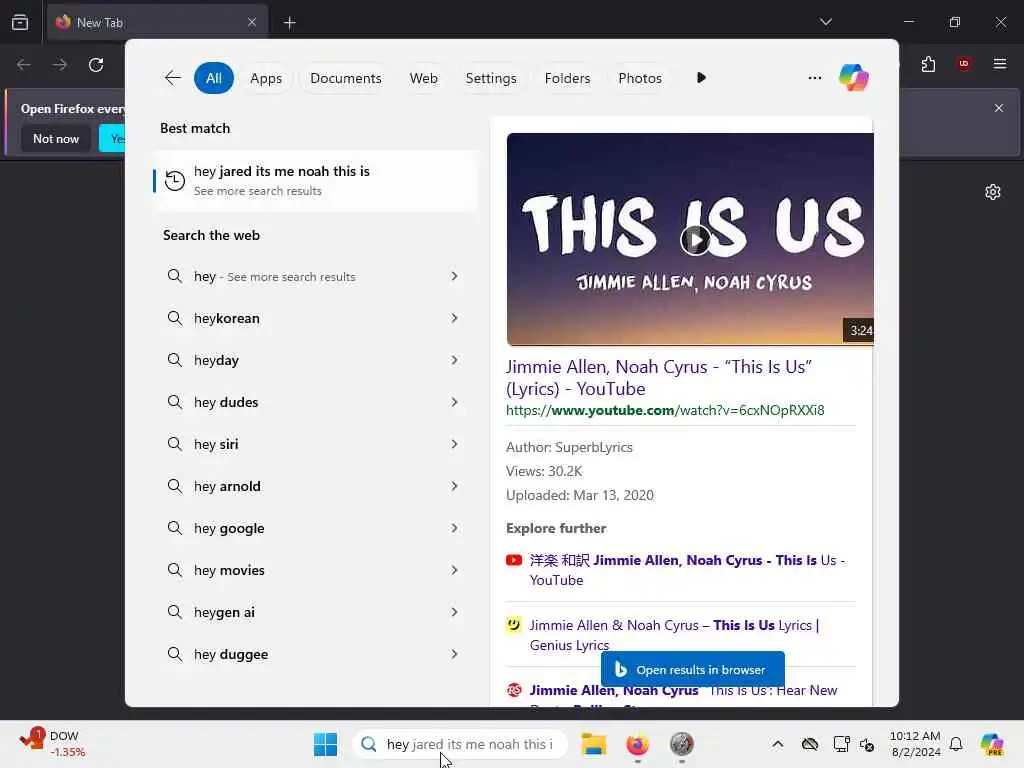Image resolution: width=1024 pixels, height=768 pixels.
Task: Expand the heyday suggestion chevron
Action: [x=455, y=360]
